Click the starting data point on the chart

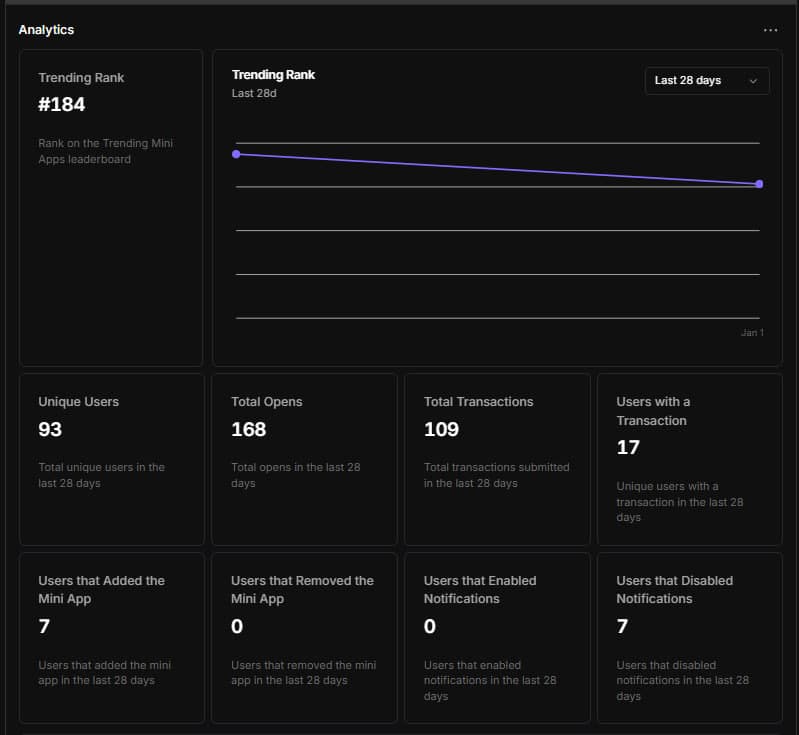point(236,154)
